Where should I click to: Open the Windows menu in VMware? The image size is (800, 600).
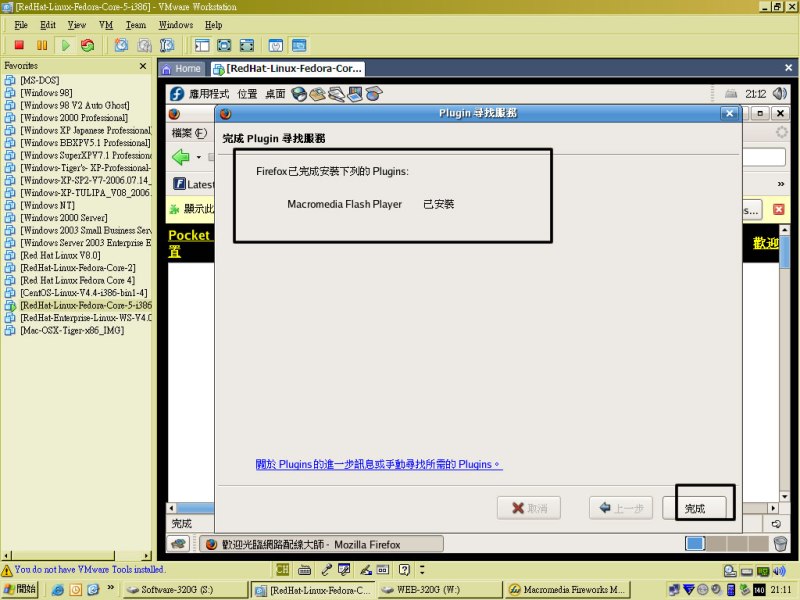coord(176,25)
